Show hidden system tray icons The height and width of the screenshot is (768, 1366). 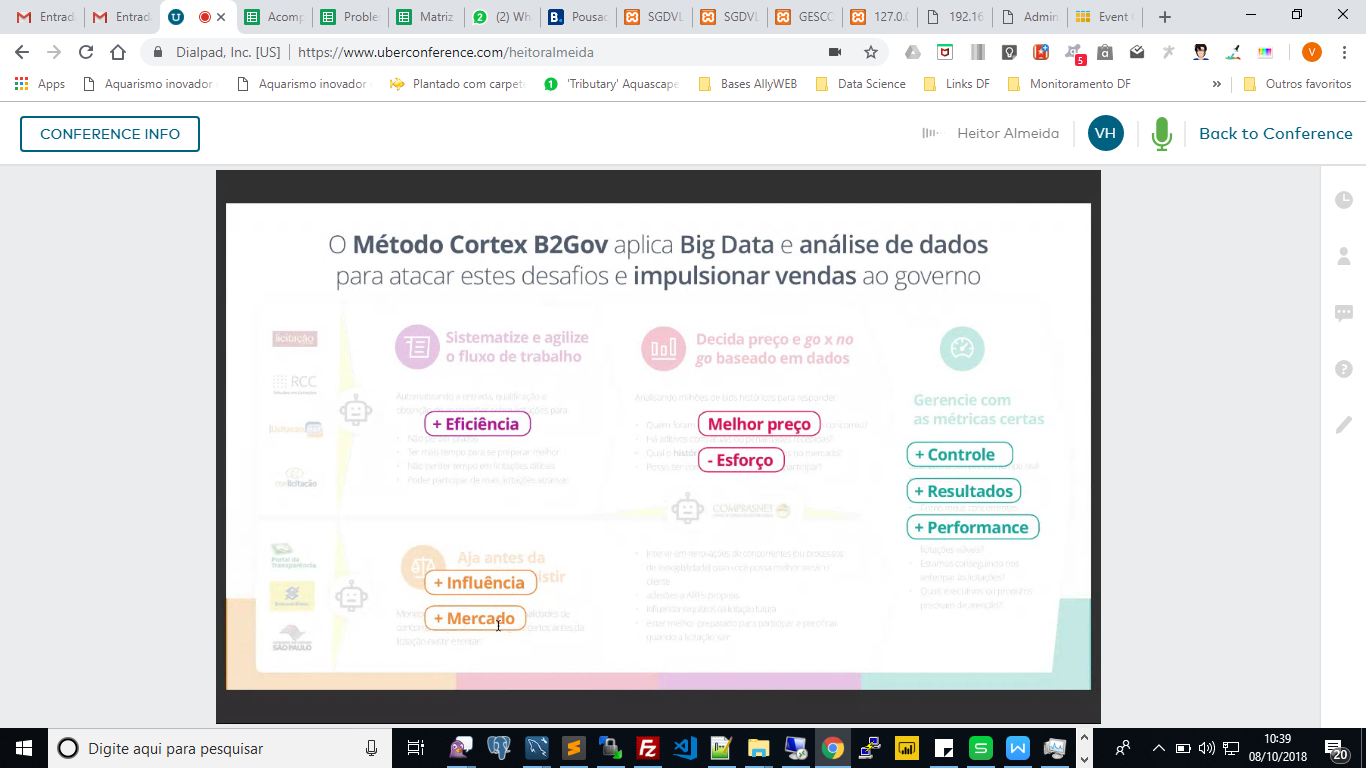click(1159, 748)
